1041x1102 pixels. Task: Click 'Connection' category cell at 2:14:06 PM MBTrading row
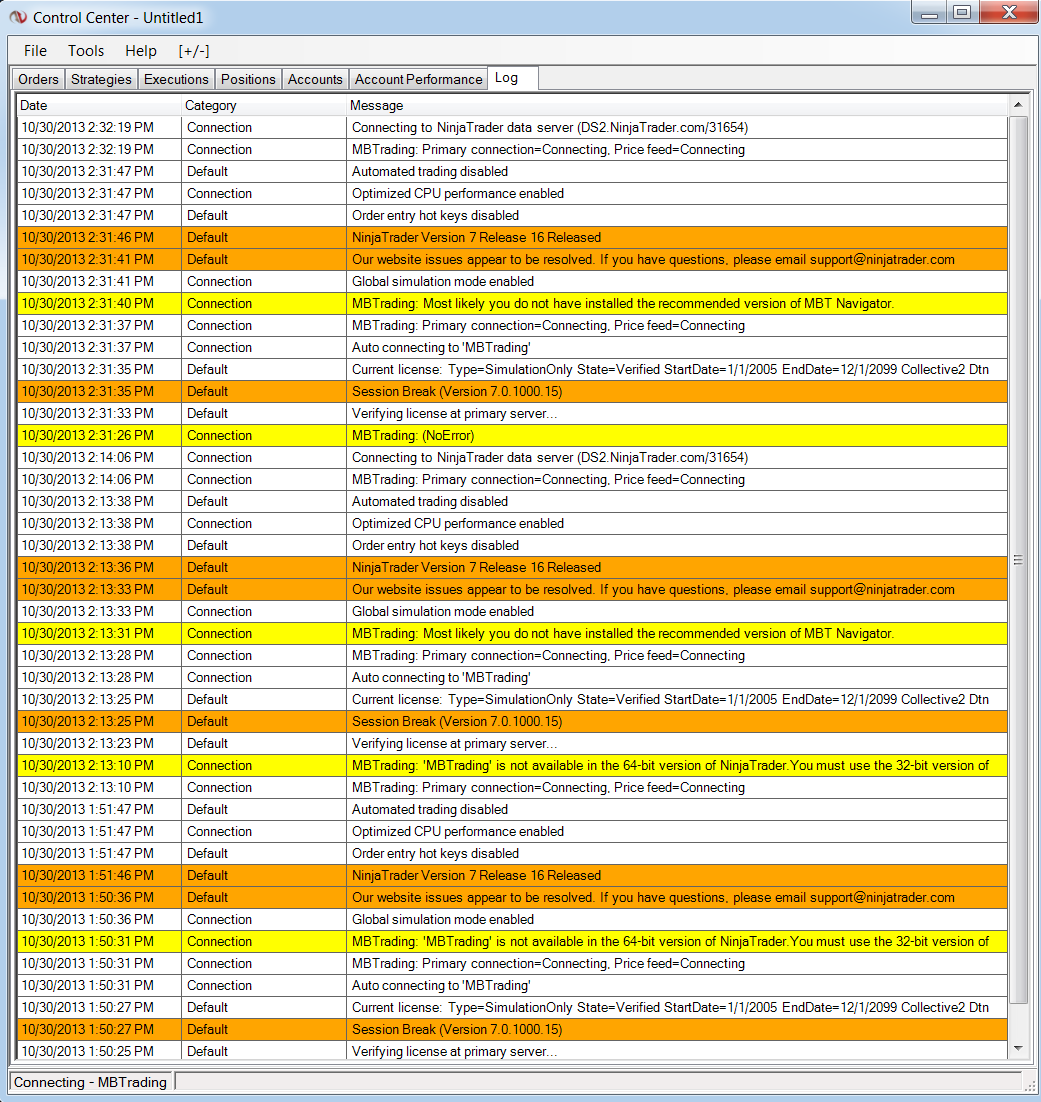tap(264, 479)
